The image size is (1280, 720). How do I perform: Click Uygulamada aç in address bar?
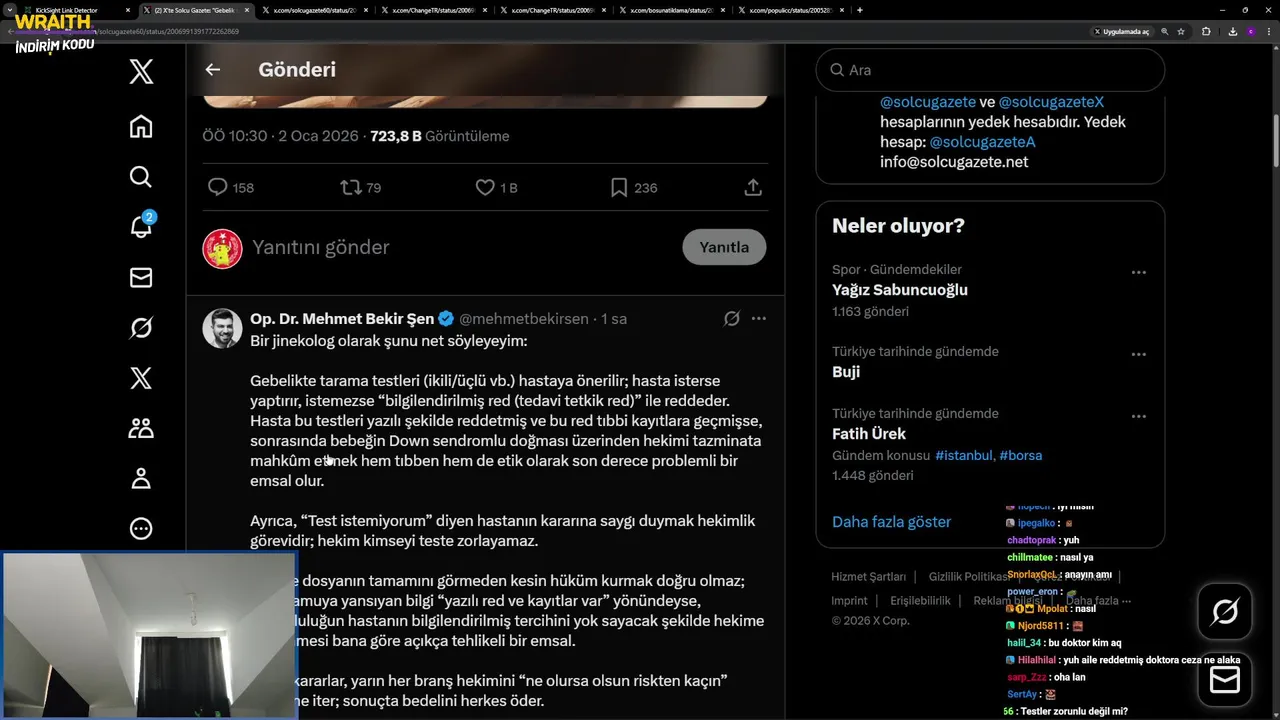coord(1122,31)
